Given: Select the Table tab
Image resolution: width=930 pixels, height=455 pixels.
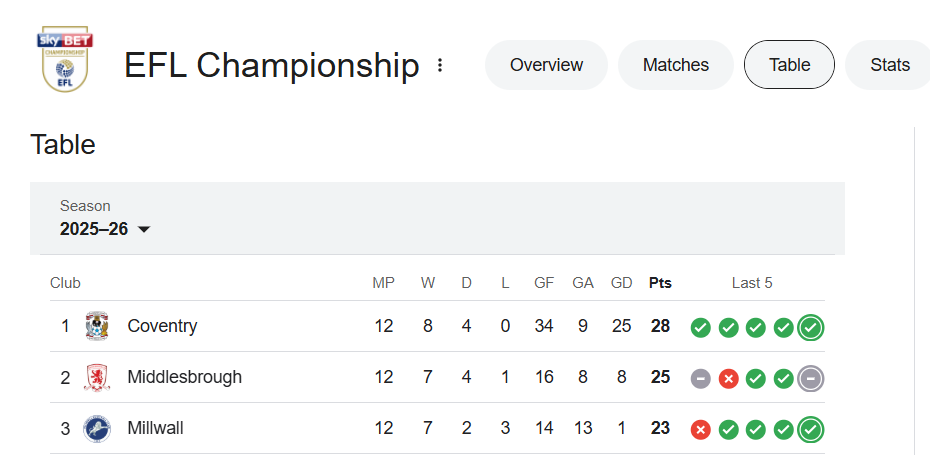Looking at the screenshot, I should (x=789, y=65).
